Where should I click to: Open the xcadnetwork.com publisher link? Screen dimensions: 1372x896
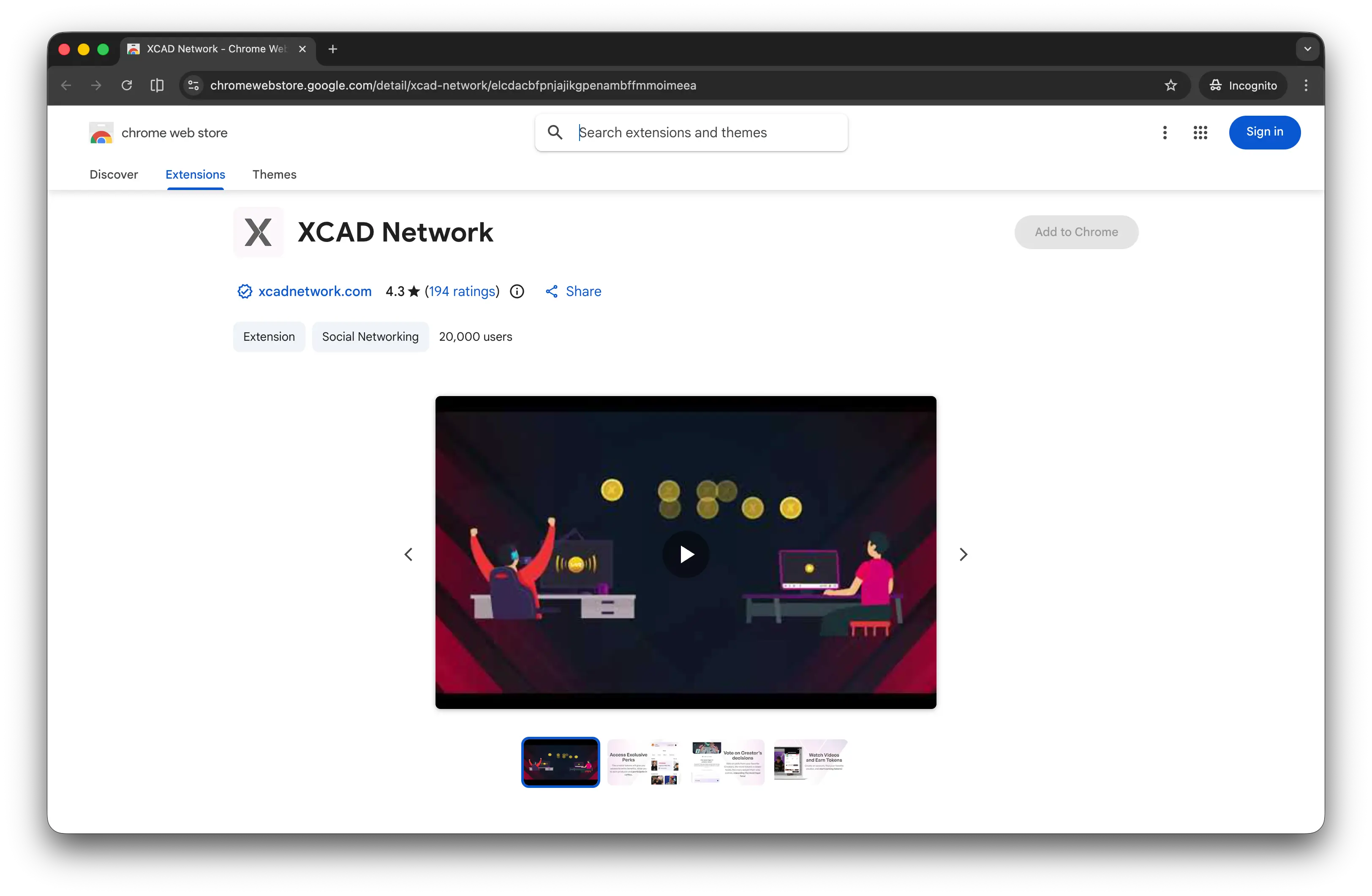click(x=315, y=292)
